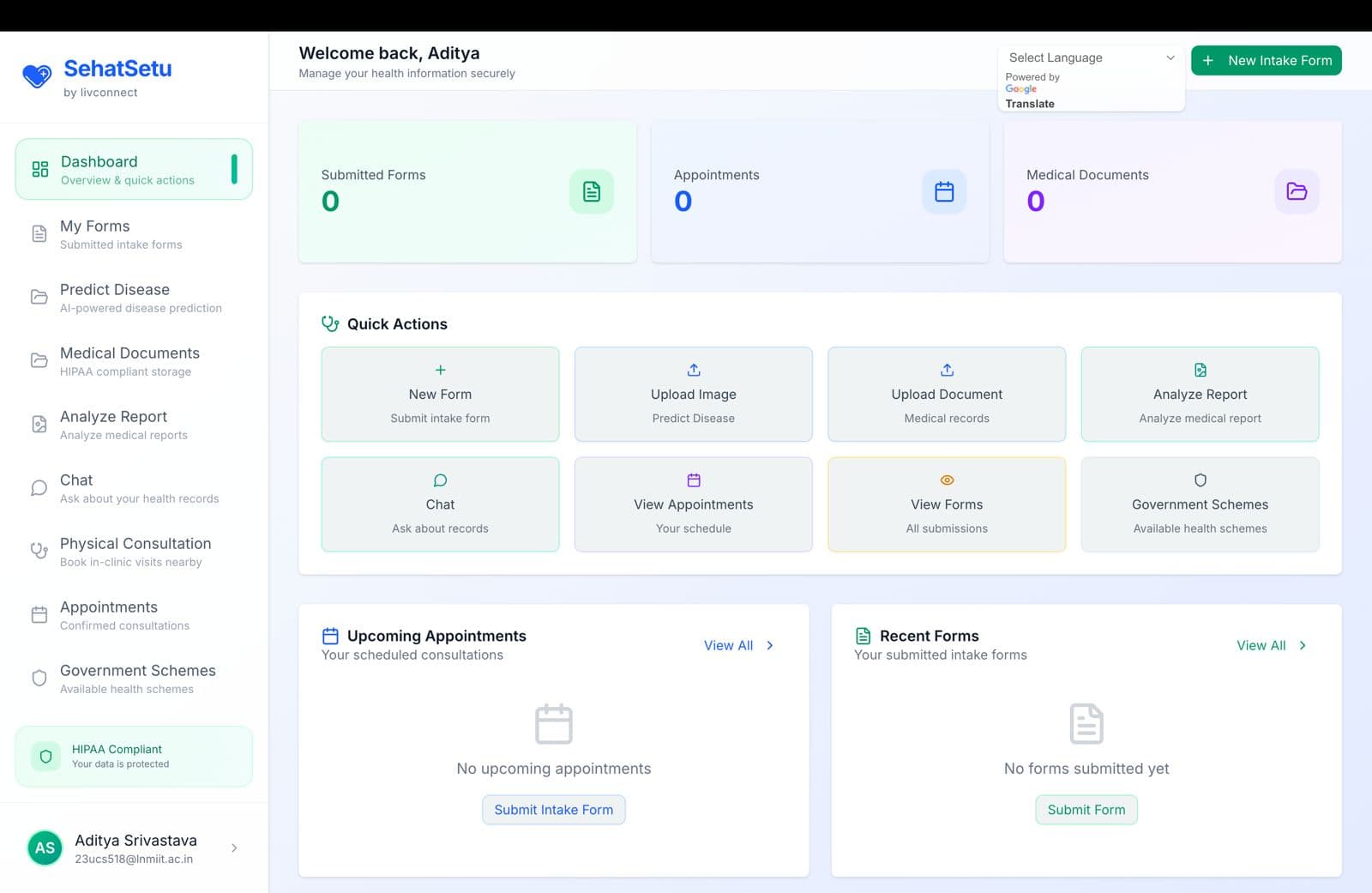Click the Physical Consultation stethoscope icon
The height and width of the screenshot is (893, 1372).
click(x=39, y=551)
